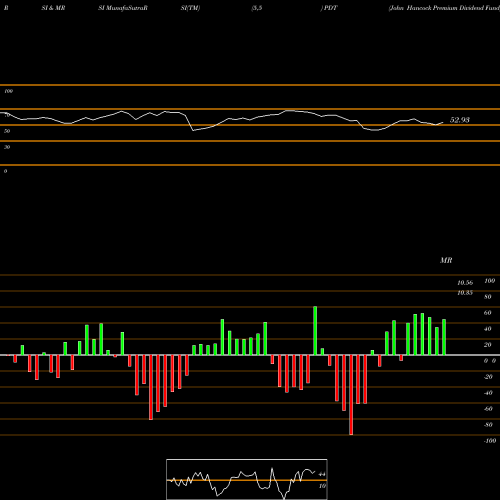500x500 pixels.
Task: Click the 'SI & MR' header text
Action: pos(53,8)
